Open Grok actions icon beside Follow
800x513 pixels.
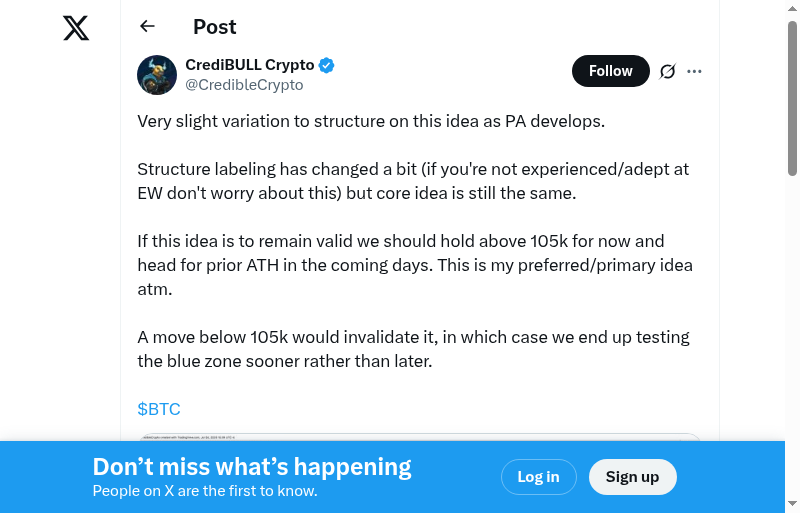coord(668,71)
